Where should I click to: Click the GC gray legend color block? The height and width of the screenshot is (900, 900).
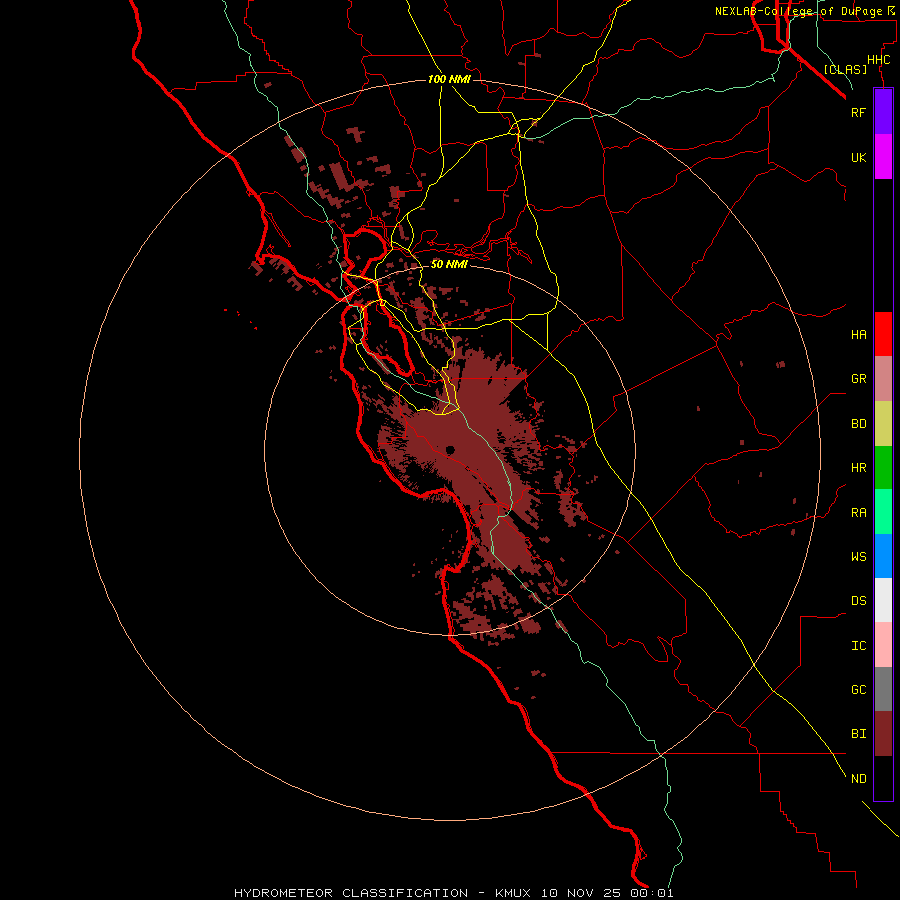883,689
